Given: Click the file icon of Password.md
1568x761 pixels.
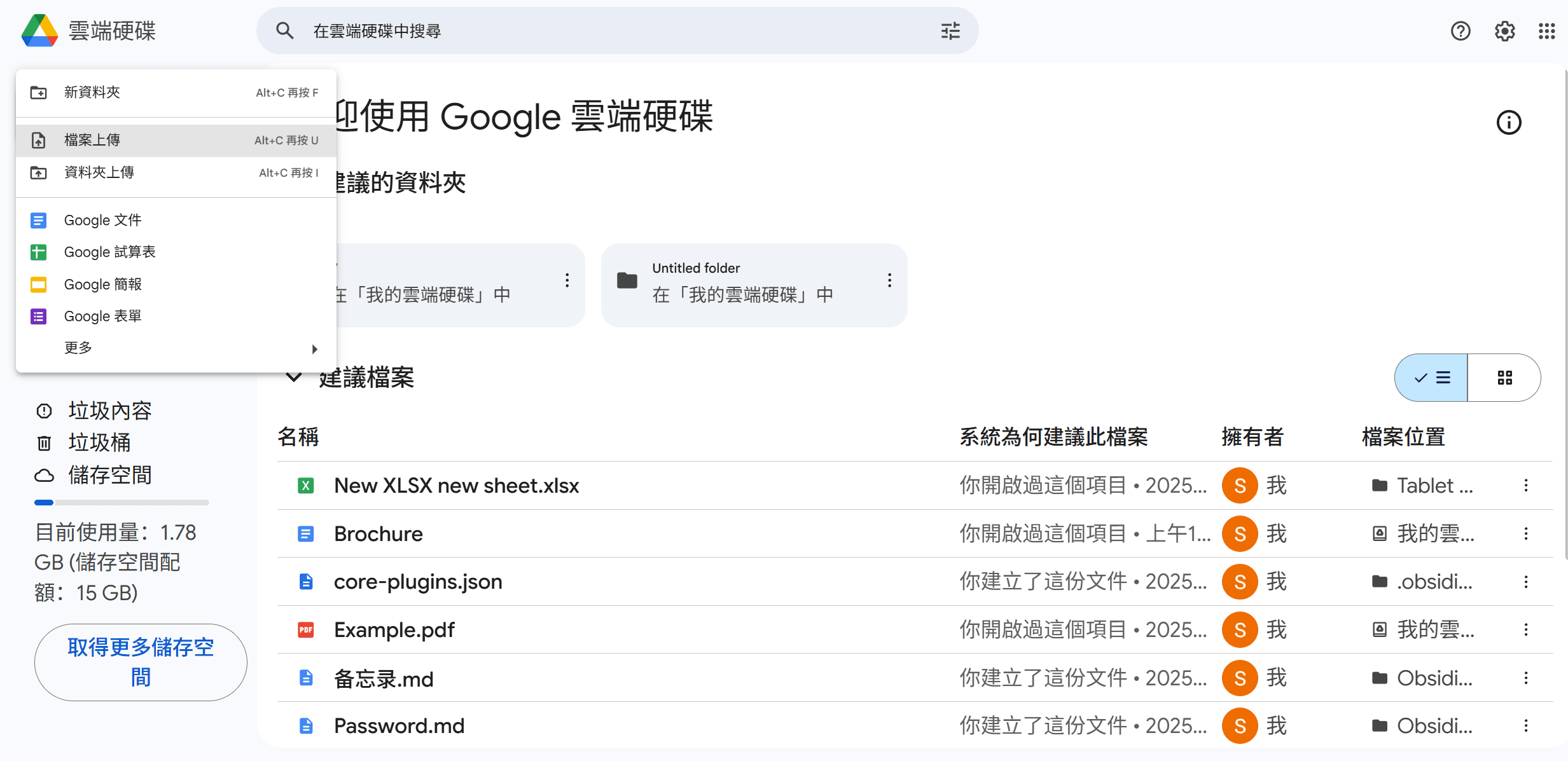Looking at the screenshot, I should (x=306, y=725).
